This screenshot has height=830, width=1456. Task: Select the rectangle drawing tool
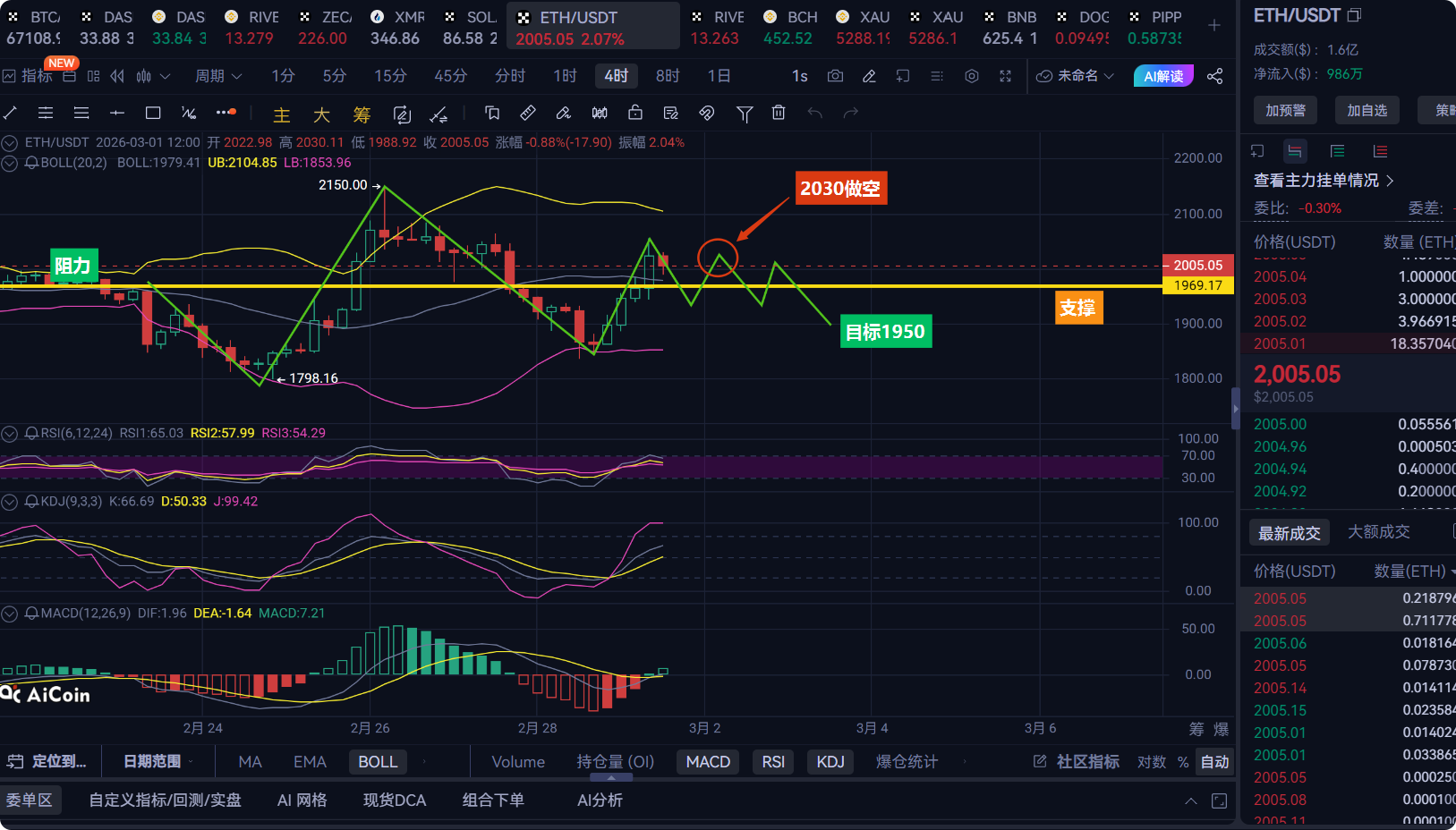pyautogui.click(x=153, y=113)
